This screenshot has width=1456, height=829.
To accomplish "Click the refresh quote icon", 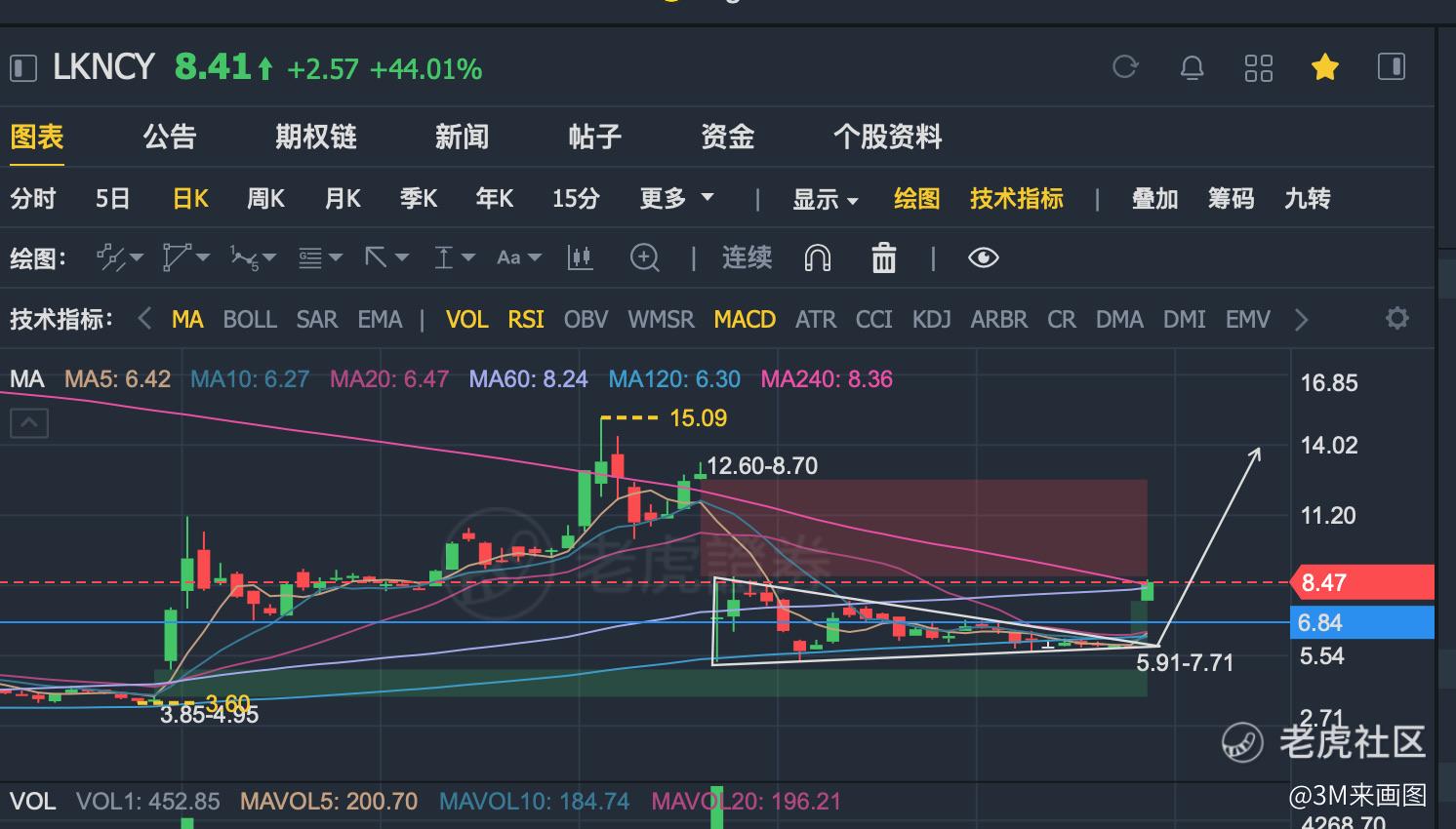I will coord(1125,66).
